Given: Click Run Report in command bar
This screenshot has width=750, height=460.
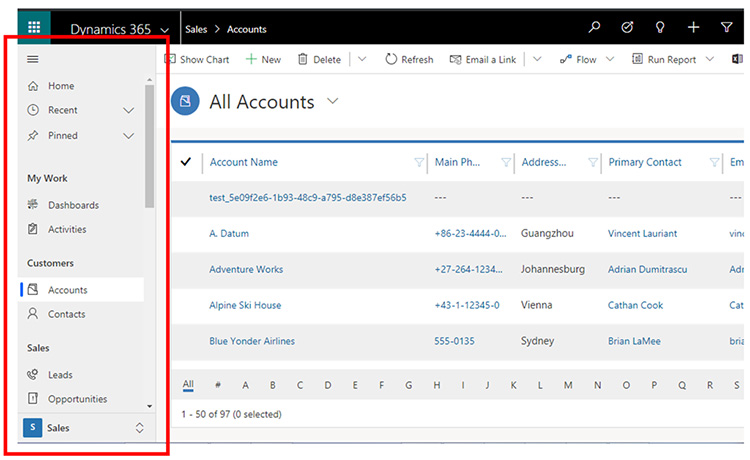Looking at the screenshot, I should pyautogui.click(x=663, y=59).
